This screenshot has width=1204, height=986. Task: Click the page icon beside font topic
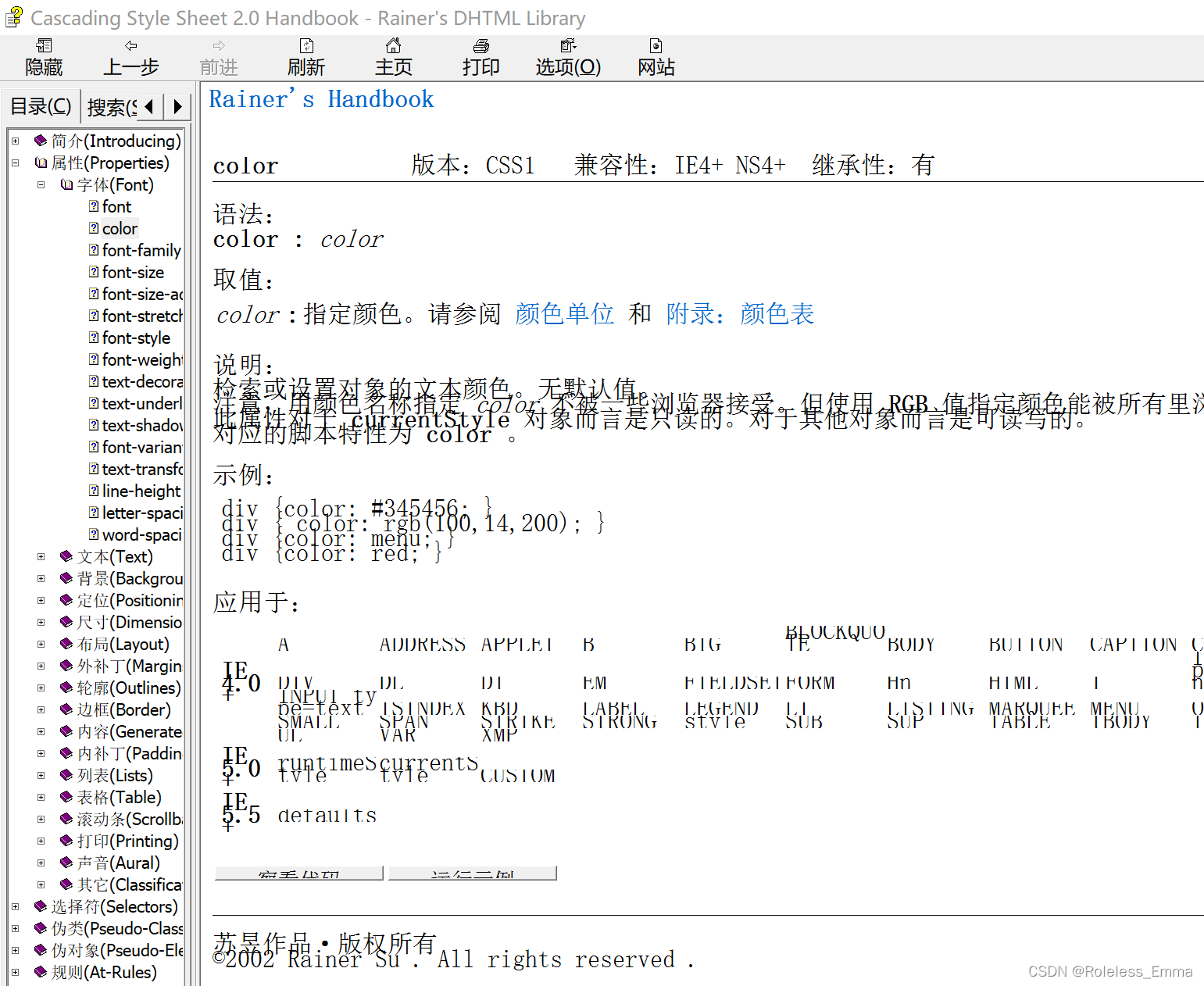coord(94,206)
